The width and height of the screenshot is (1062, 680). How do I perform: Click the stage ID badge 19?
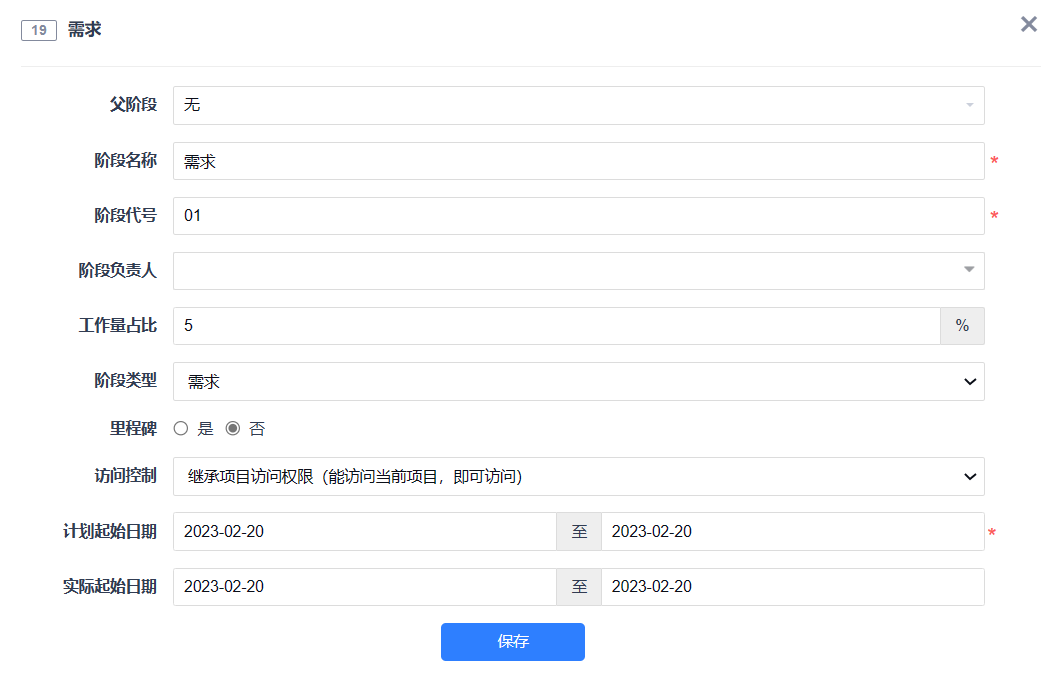pyautogui.click(x=39, y=30)
